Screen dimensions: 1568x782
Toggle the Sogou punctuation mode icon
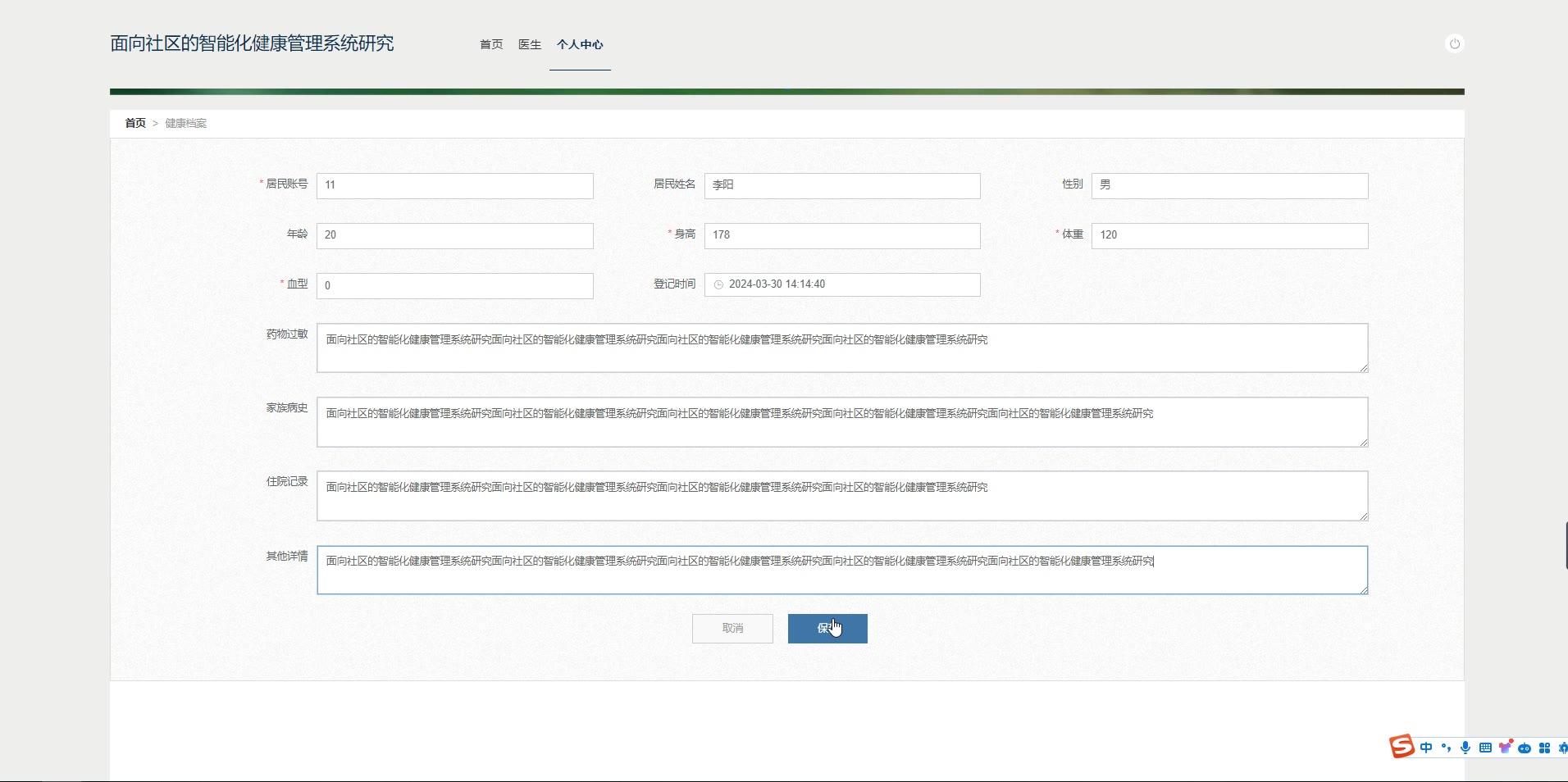tap(1446, 748)
